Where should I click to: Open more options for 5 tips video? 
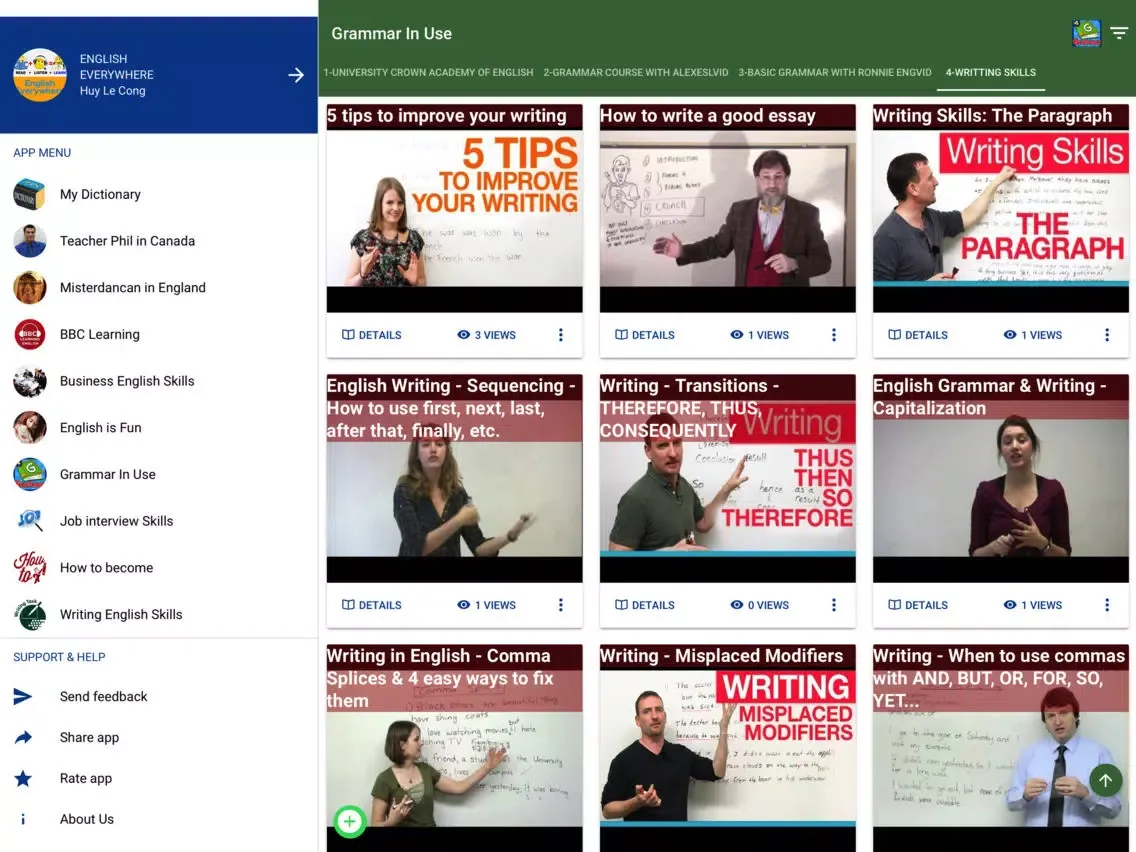pos(561,335)
